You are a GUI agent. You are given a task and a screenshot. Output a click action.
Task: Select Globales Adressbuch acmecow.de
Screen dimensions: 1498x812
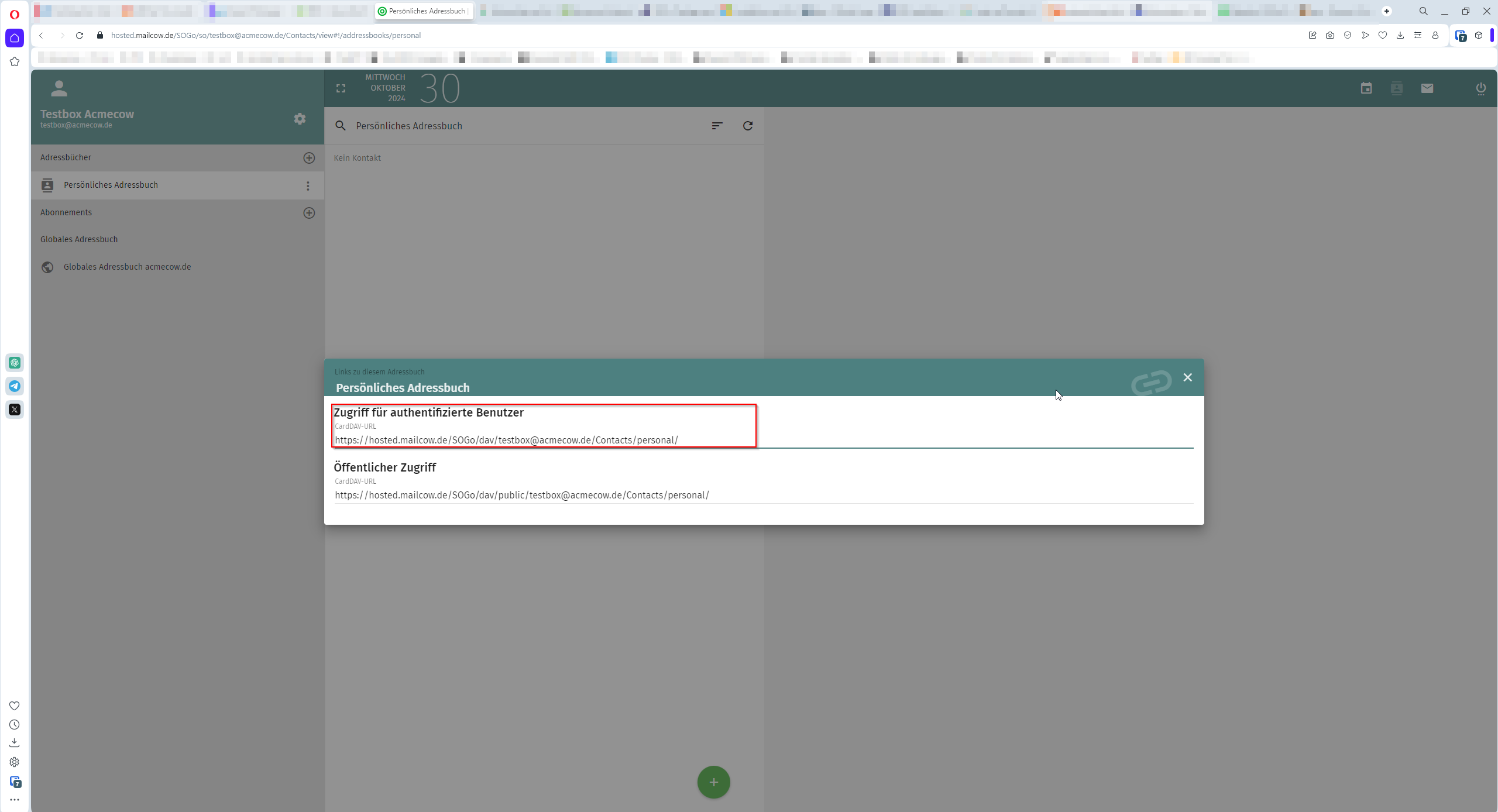coord(126,267)
